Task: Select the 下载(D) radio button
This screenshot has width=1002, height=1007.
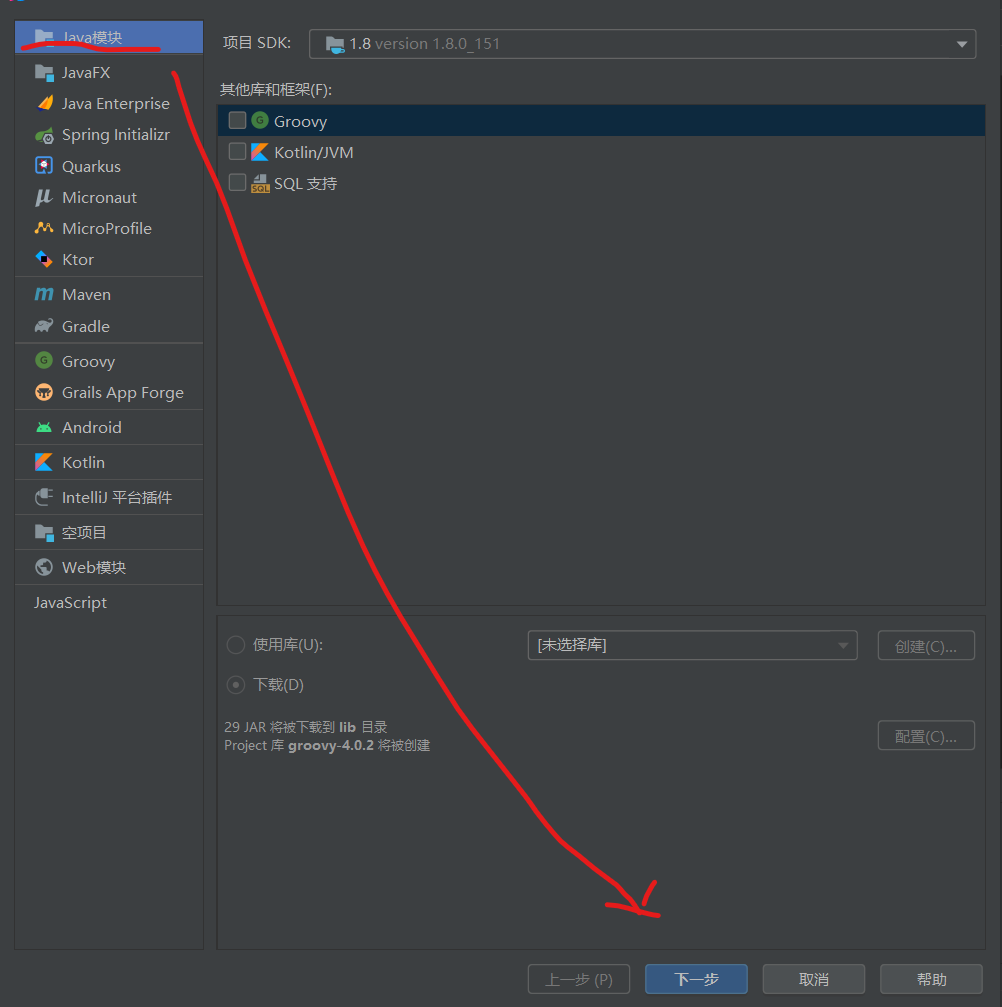Action: coord(236,685)
